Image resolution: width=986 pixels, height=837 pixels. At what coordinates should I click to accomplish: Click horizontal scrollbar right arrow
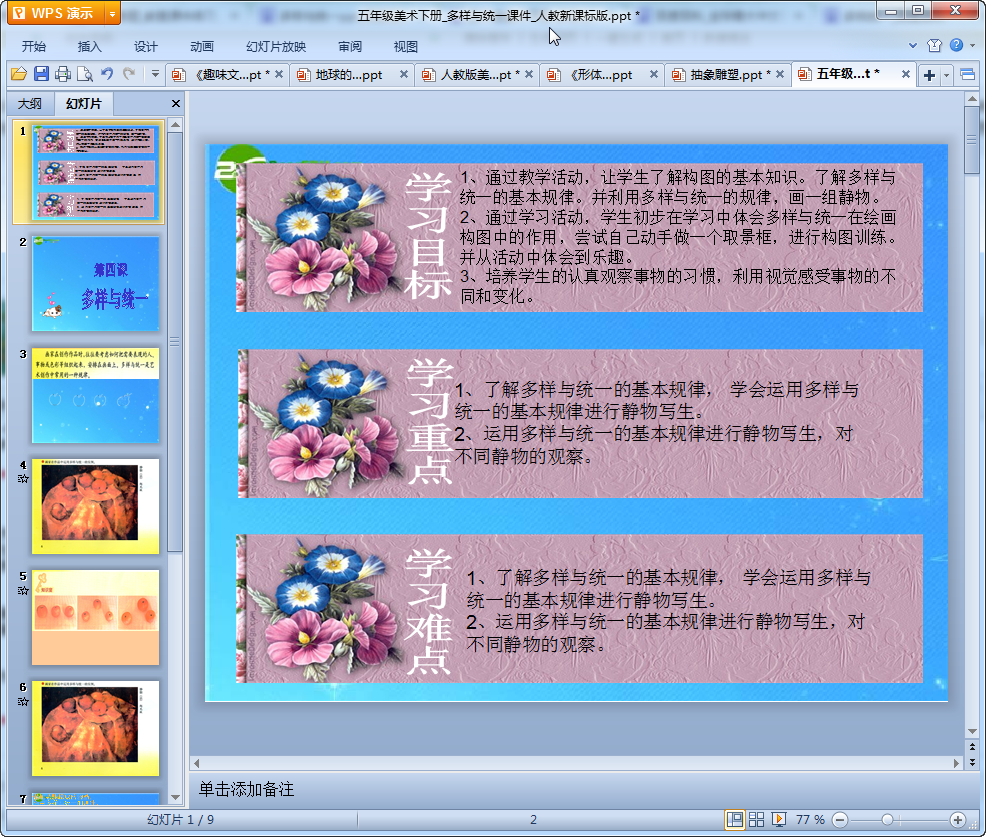956,763
